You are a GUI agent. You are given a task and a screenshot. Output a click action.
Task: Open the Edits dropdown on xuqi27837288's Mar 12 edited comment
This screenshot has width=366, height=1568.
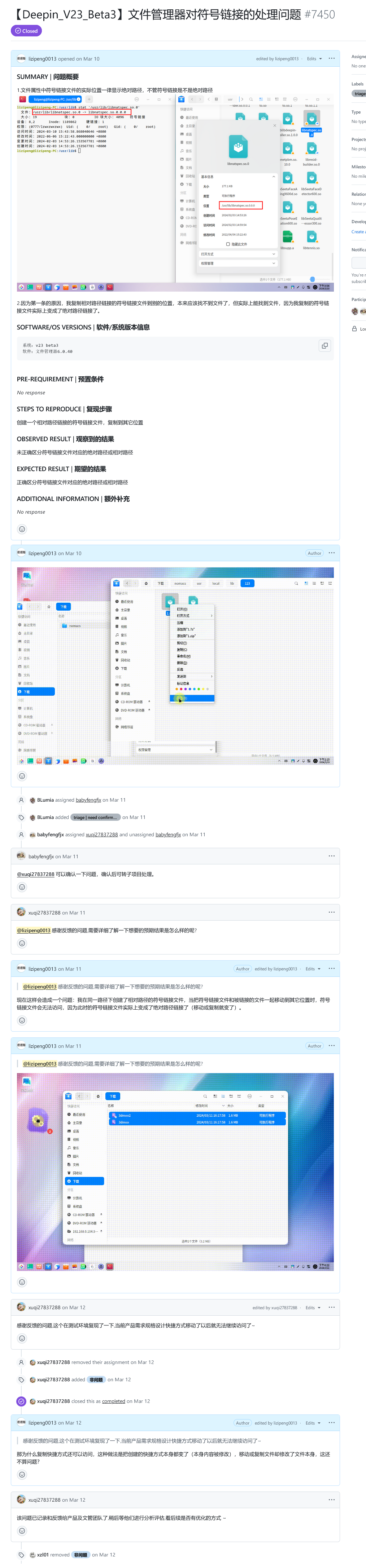[313, 1307]
